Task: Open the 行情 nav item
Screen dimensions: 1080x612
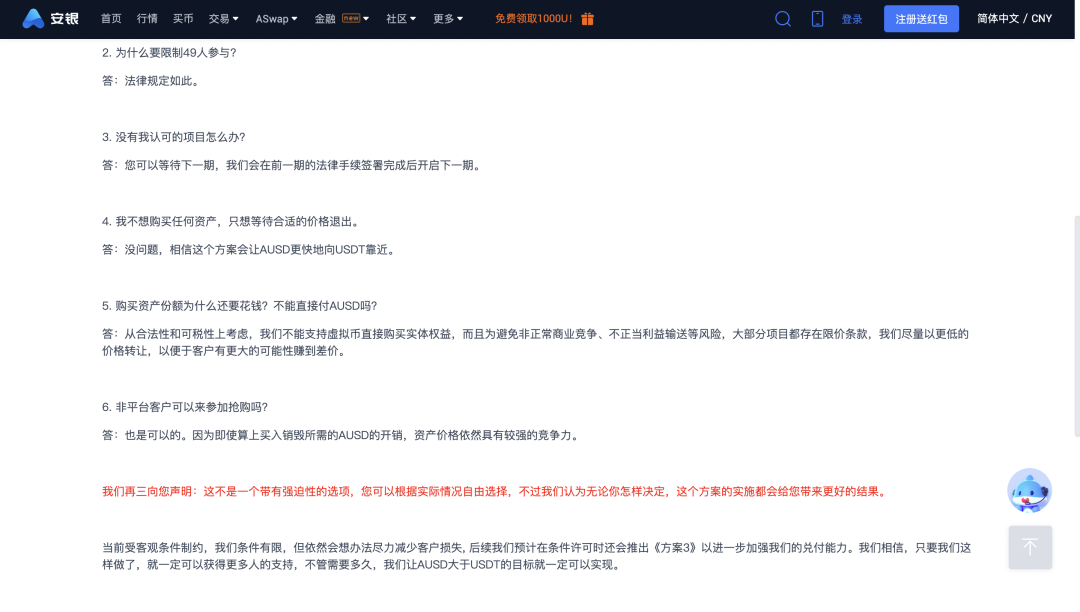Action: 147,19
